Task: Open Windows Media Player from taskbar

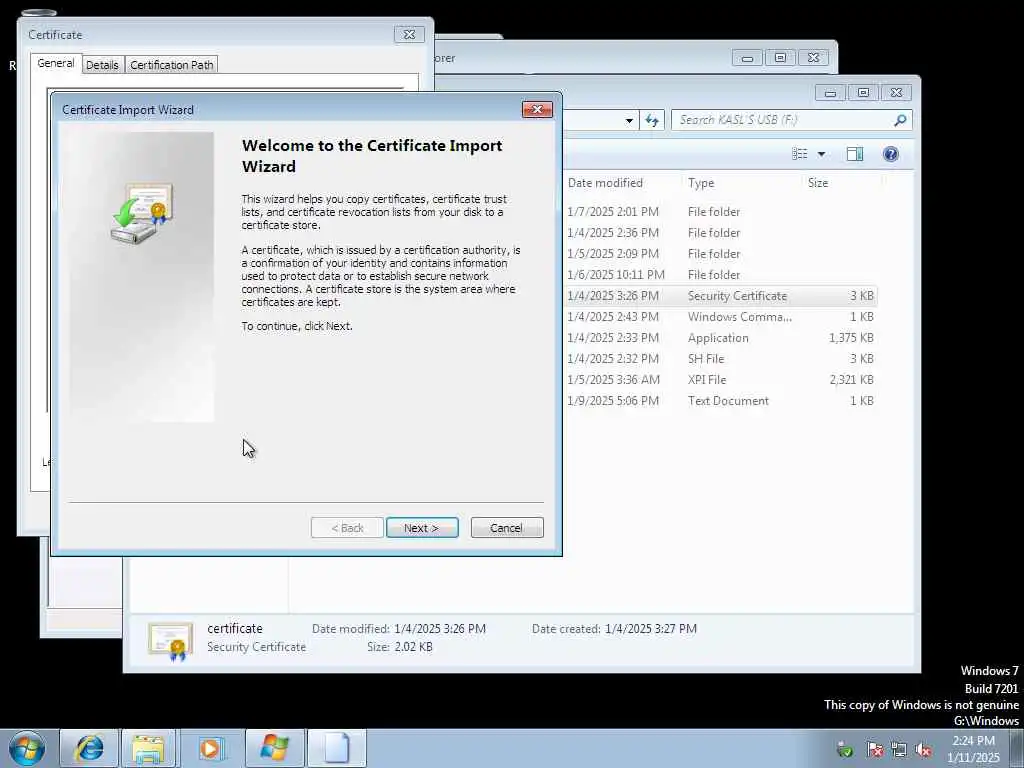Action: [x=210, y=748]
